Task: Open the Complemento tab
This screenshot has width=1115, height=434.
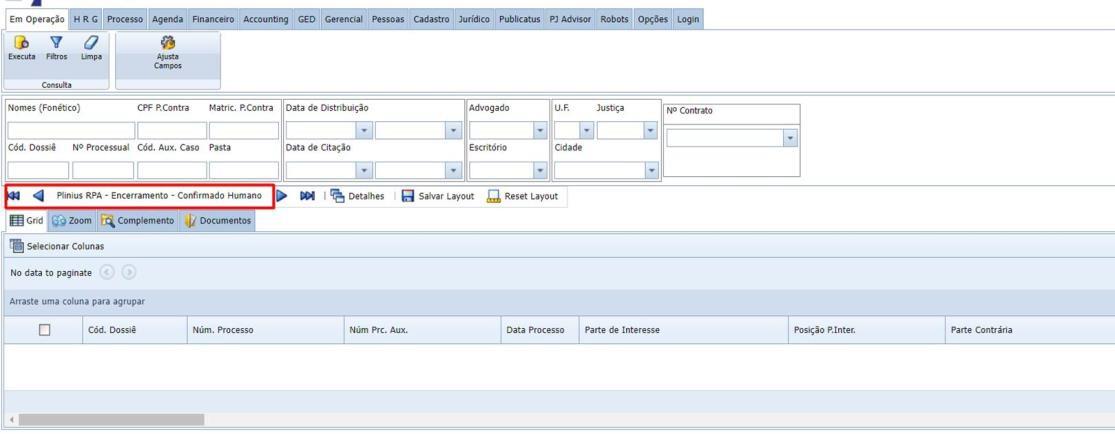Action: click(138, 221)
